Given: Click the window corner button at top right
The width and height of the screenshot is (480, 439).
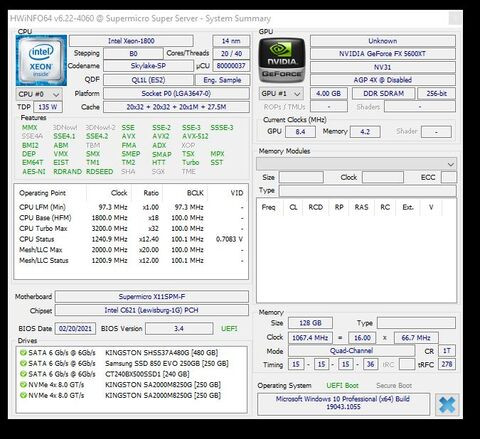Looking at the screenshot, I should click(455, 18).
